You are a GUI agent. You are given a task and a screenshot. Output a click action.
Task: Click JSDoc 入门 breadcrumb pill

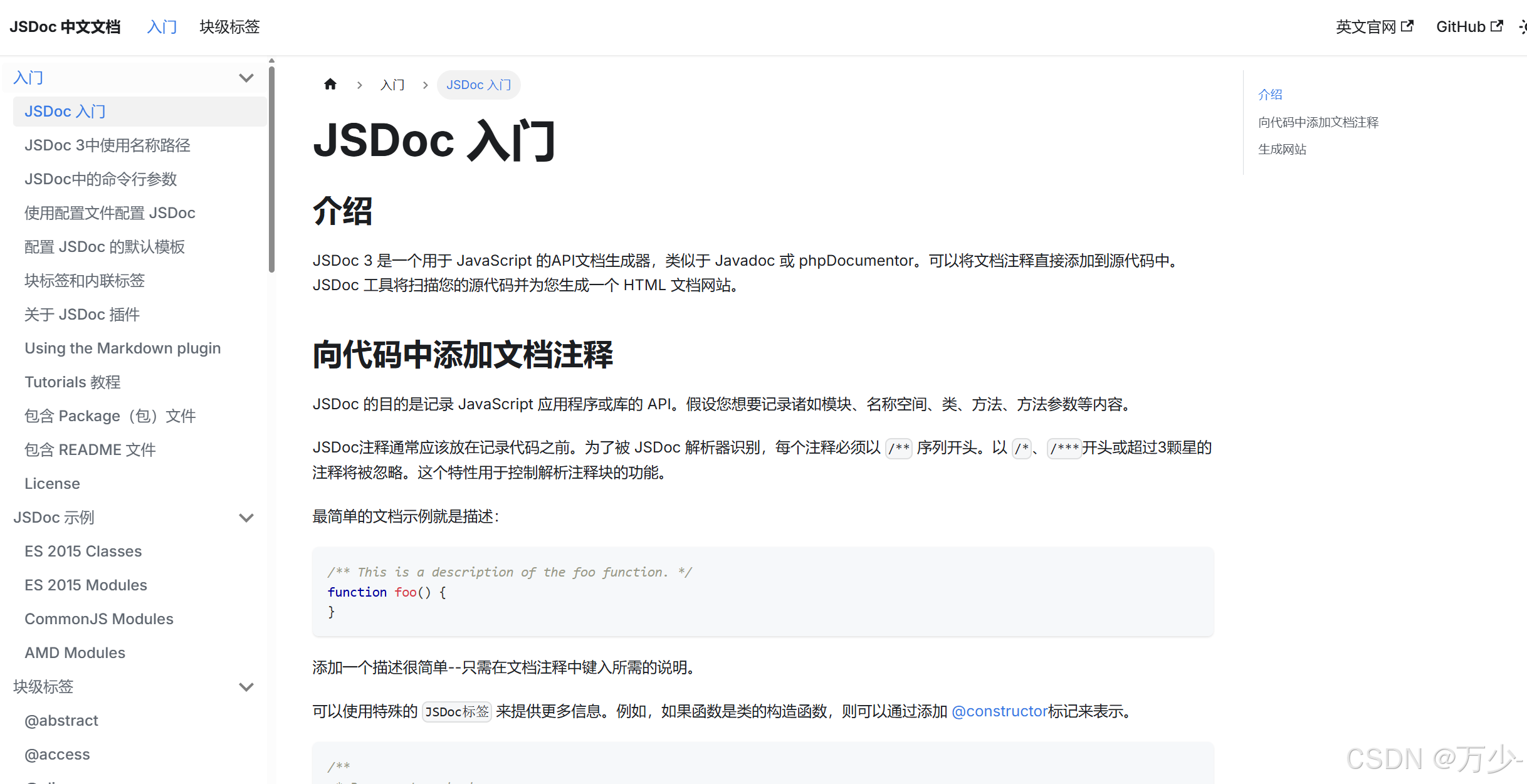coord(478,85)
